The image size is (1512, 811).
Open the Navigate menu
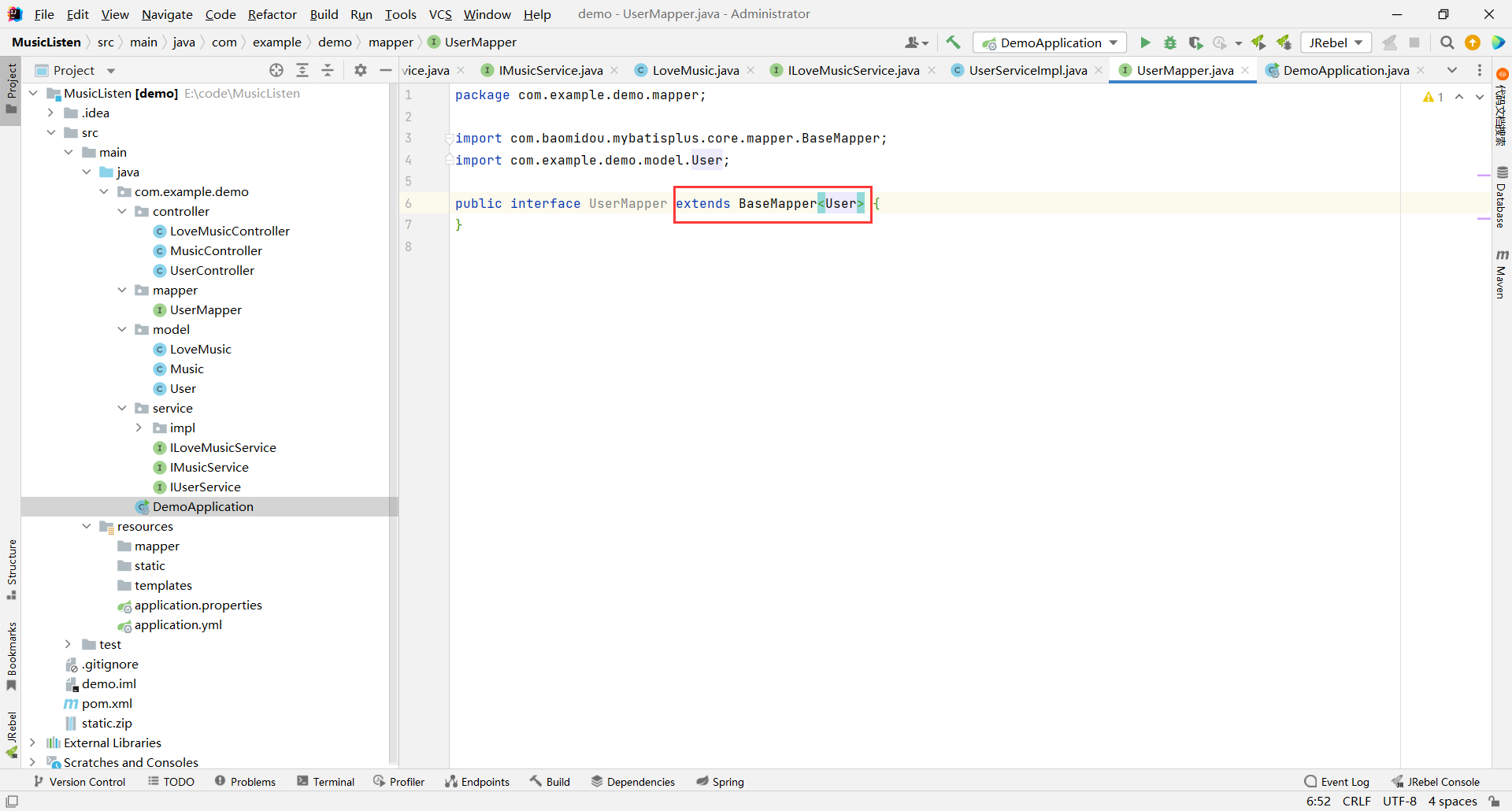(167, 14)
